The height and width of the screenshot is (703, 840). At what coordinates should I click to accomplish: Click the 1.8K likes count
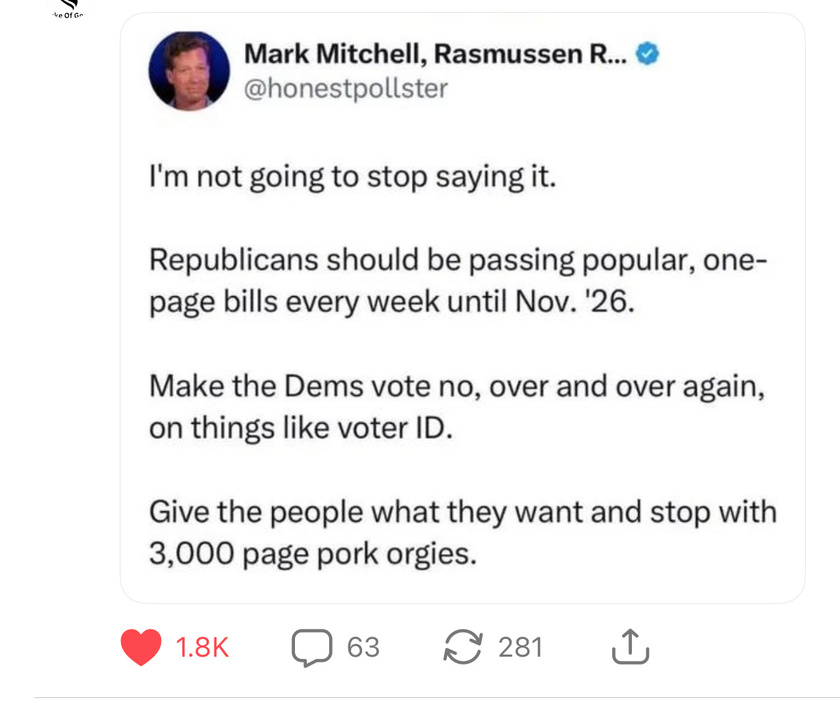[202, 648]
